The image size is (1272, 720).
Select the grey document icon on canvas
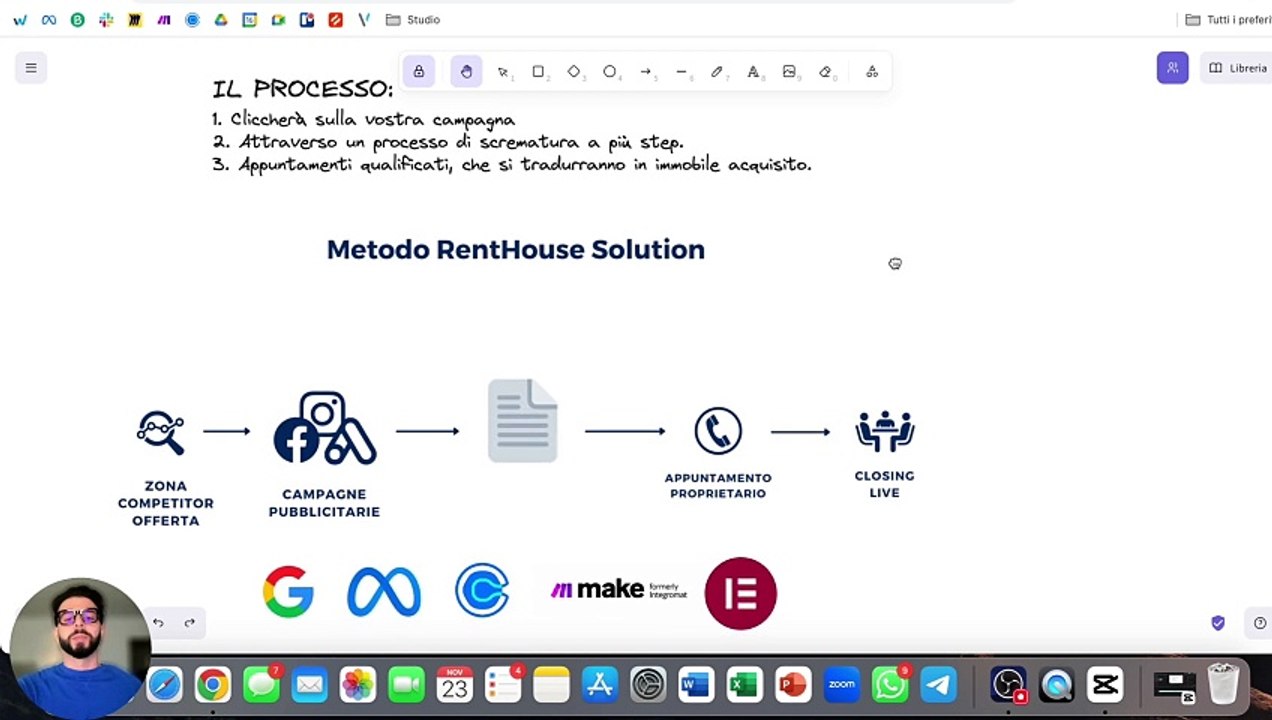[x=522, y=421]
